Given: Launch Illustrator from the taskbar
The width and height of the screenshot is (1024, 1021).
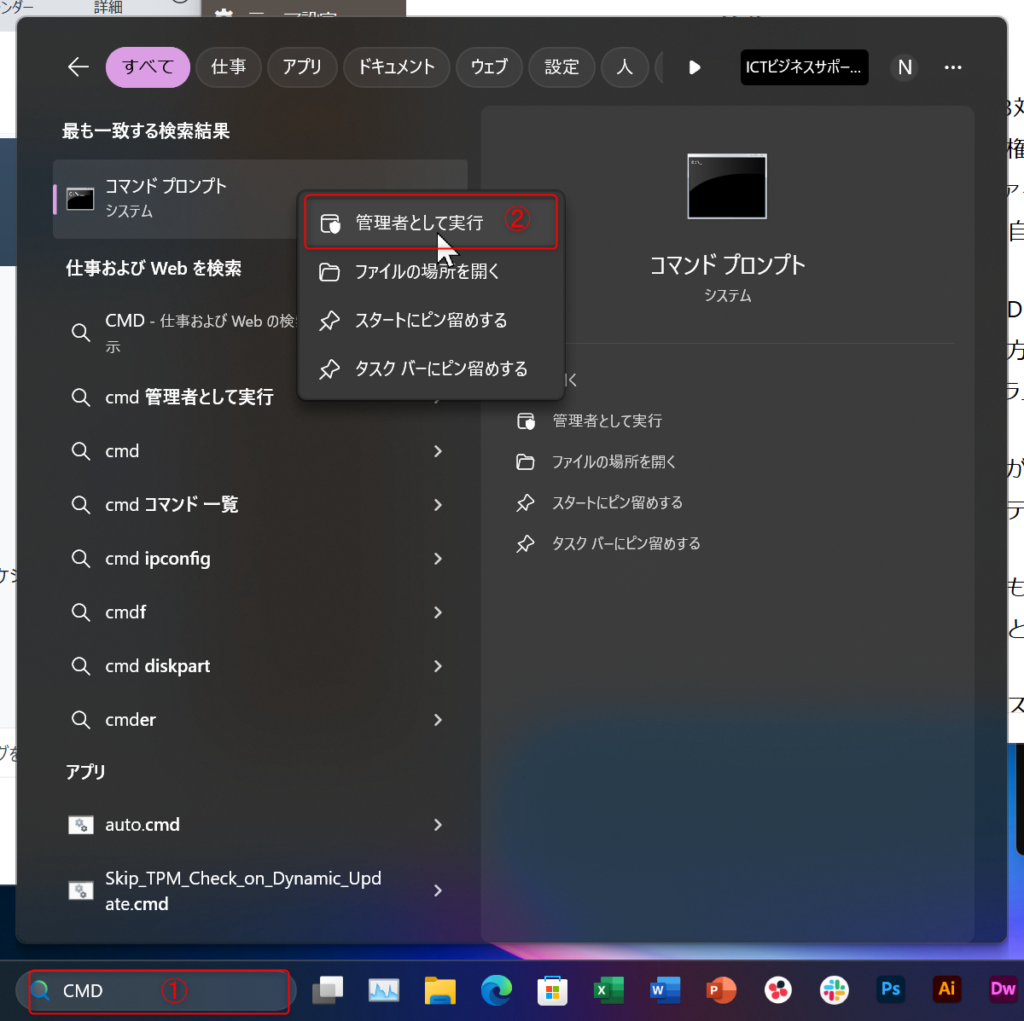Looking at the screenshot, I should [x=946, y=990].
